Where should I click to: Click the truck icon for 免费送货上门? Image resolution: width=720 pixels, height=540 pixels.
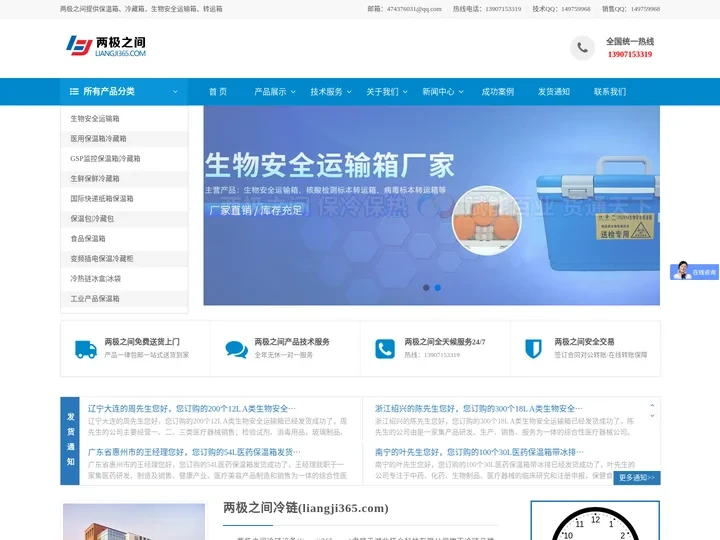[86, 349]
